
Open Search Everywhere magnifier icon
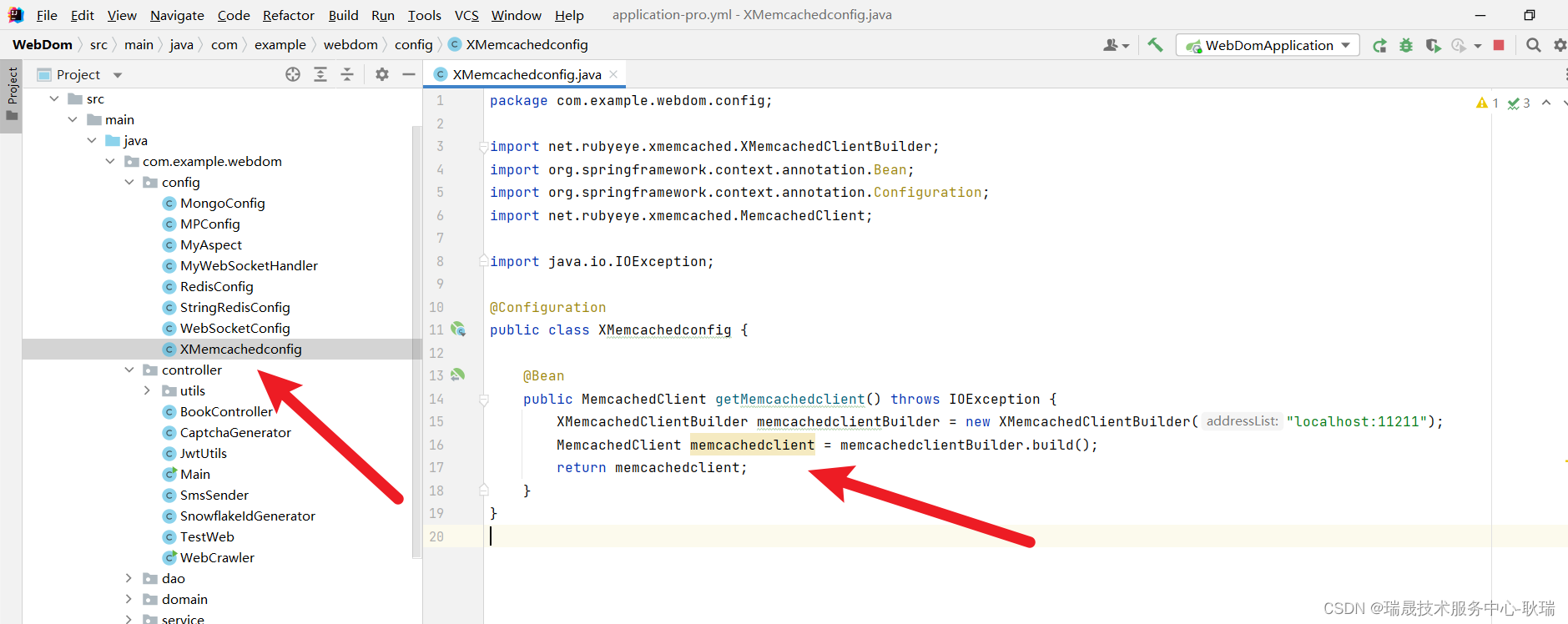coord(1533,45)
